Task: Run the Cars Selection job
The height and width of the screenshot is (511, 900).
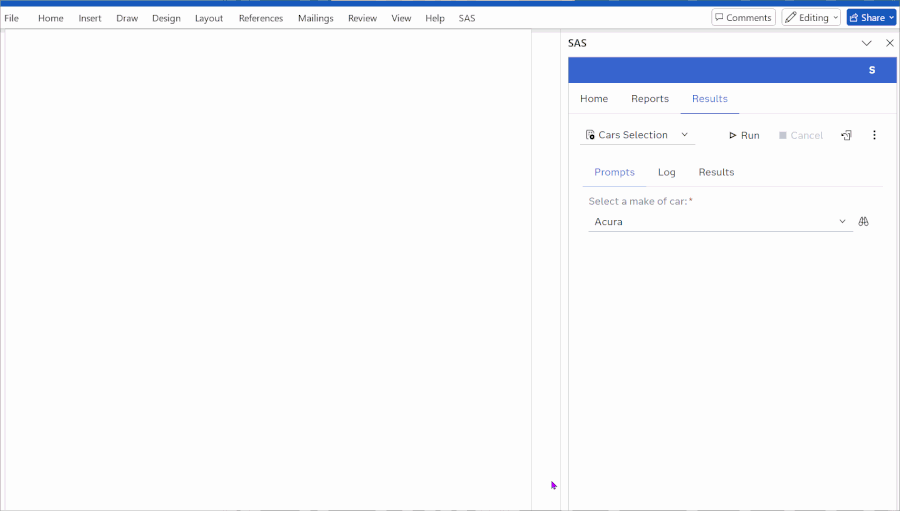Action: pos(744,136)
